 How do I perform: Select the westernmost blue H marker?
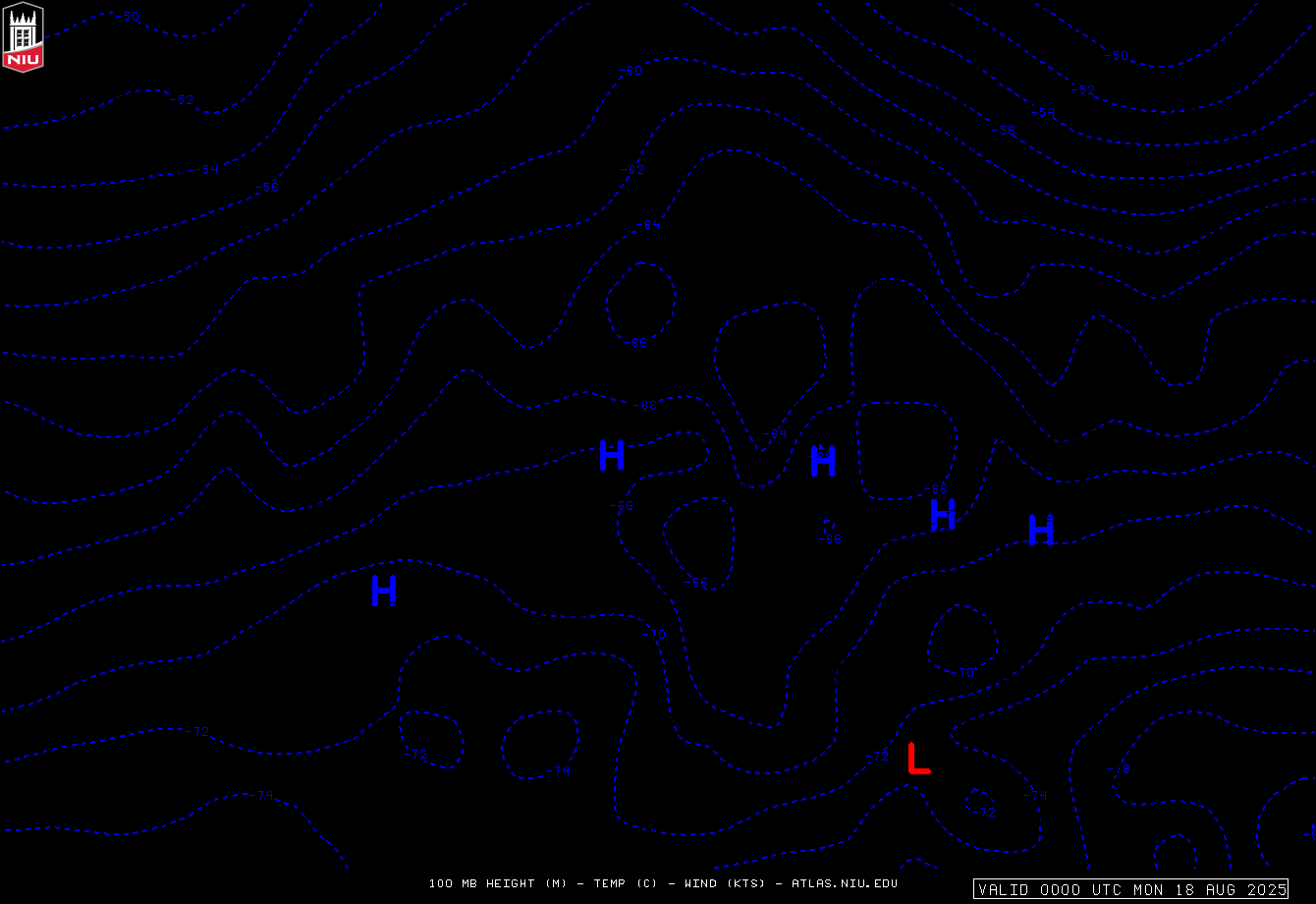(384, 591)
